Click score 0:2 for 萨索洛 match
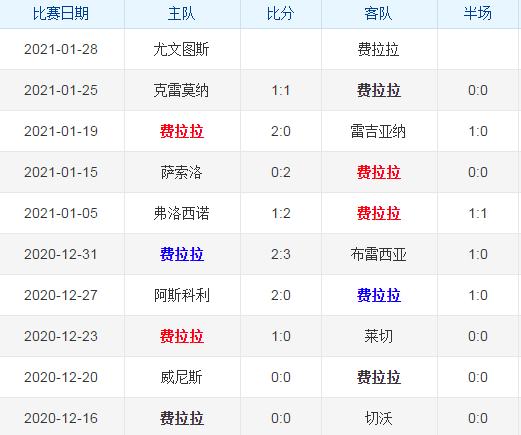Viewport: 521px width, 435px height. (281, 172)
